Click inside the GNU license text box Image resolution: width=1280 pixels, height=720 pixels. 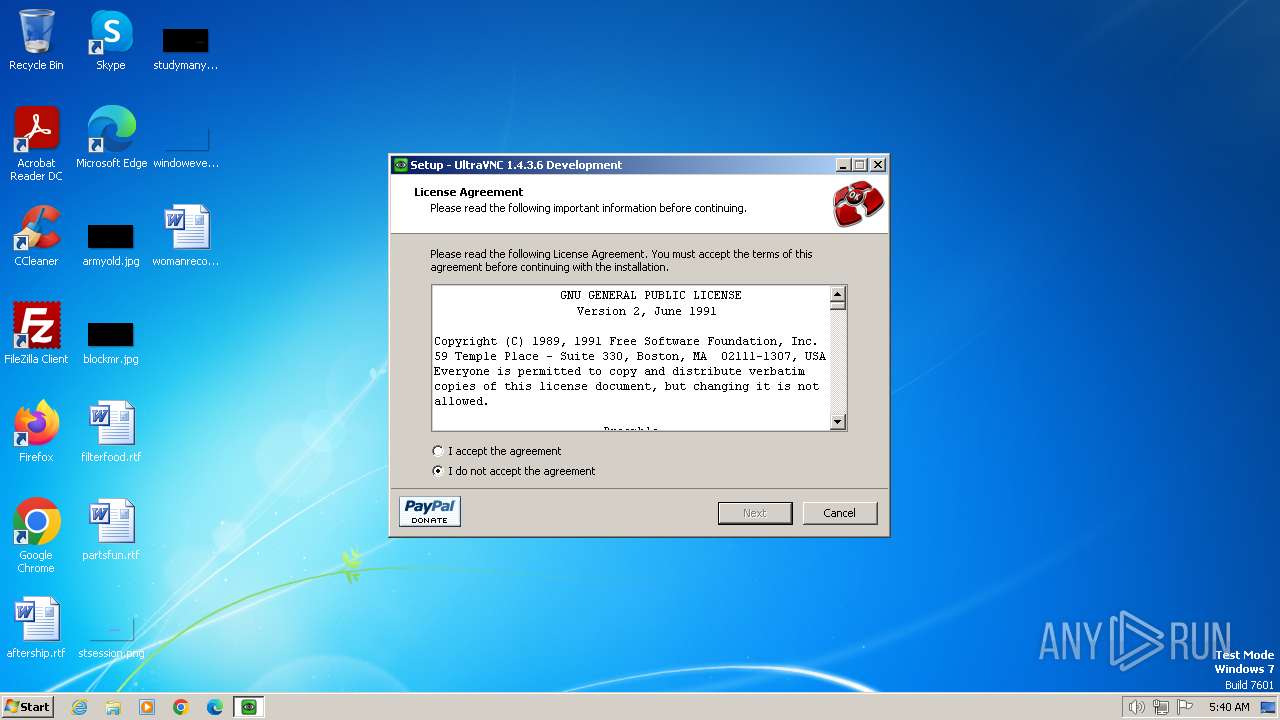[x=631, y=358]
